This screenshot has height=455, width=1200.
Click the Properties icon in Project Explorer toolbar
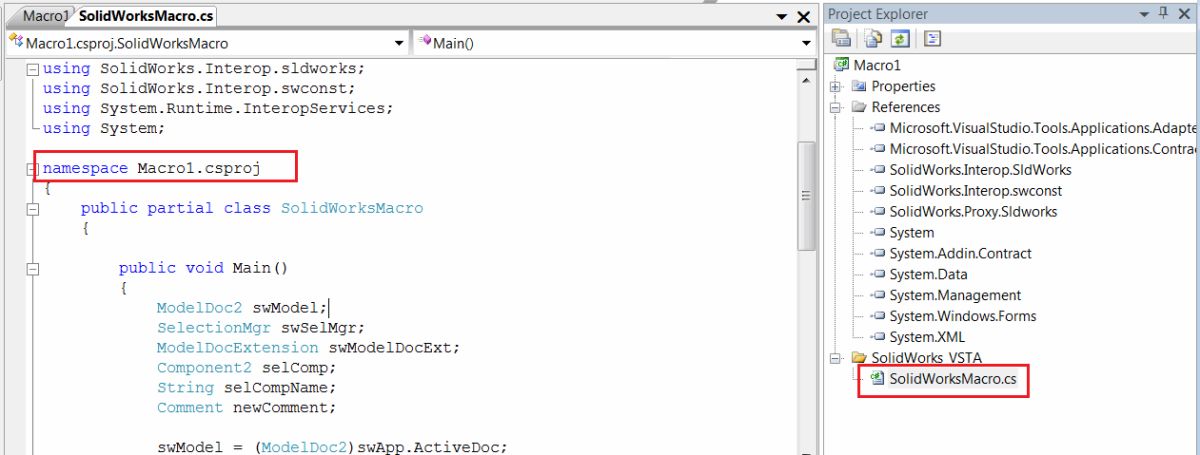coord(841,39)
